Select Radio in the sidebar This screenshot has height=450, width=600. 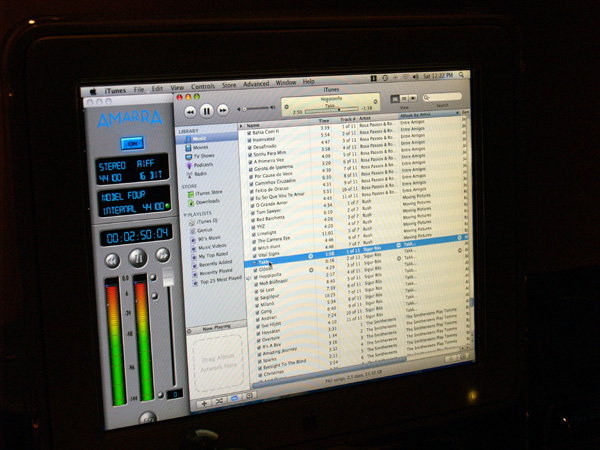[197, 174]
